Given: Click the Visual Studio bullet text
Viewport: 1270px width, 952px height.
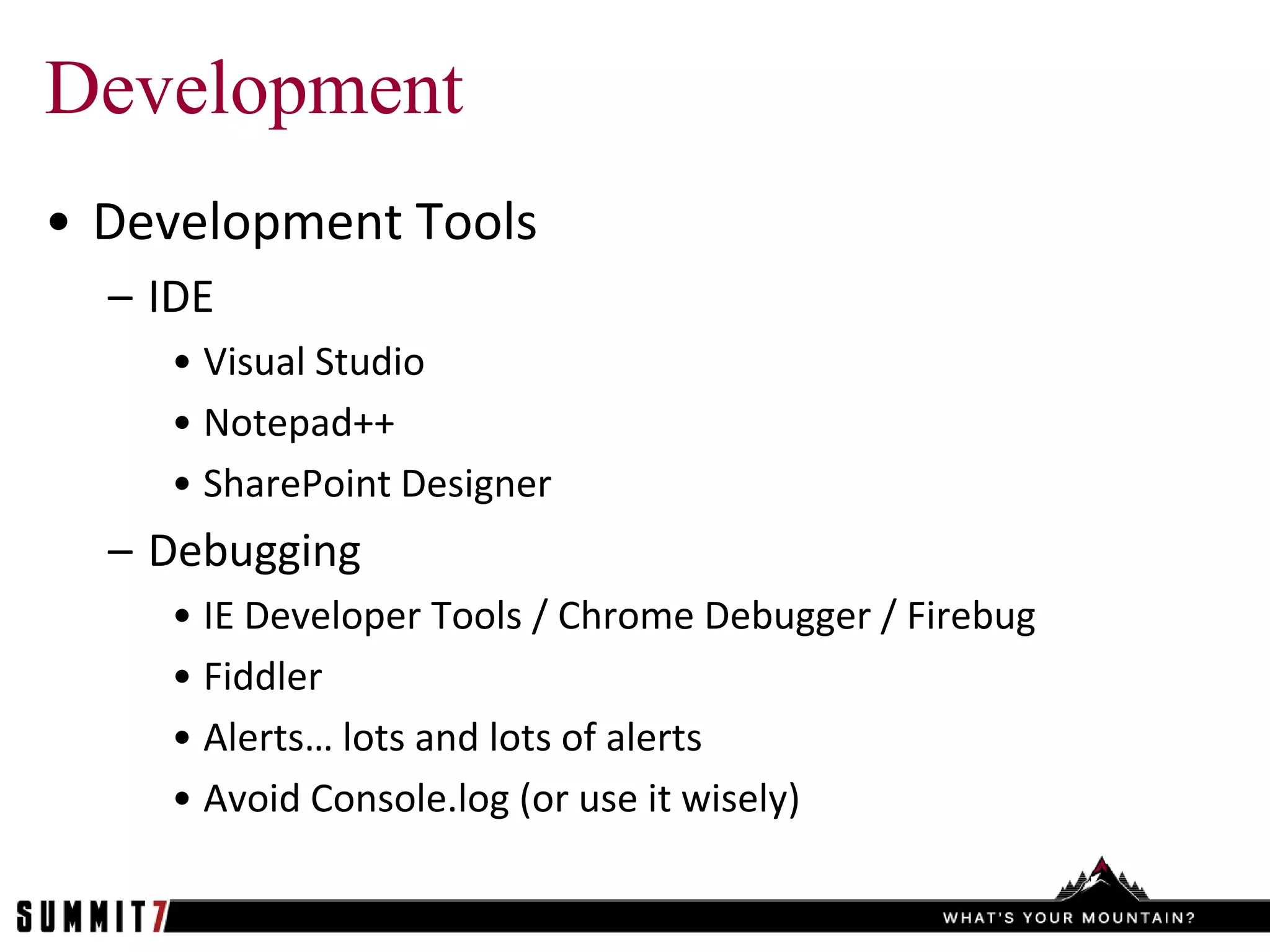Looking at the screenshot, I should pos(314,361).
